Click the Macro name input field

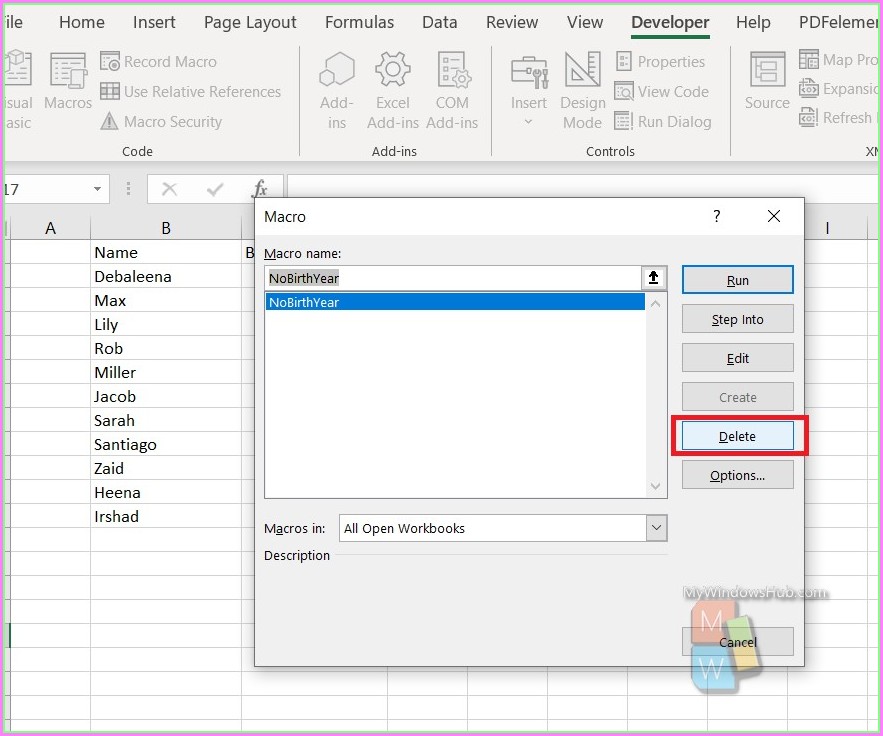point(452,278)
